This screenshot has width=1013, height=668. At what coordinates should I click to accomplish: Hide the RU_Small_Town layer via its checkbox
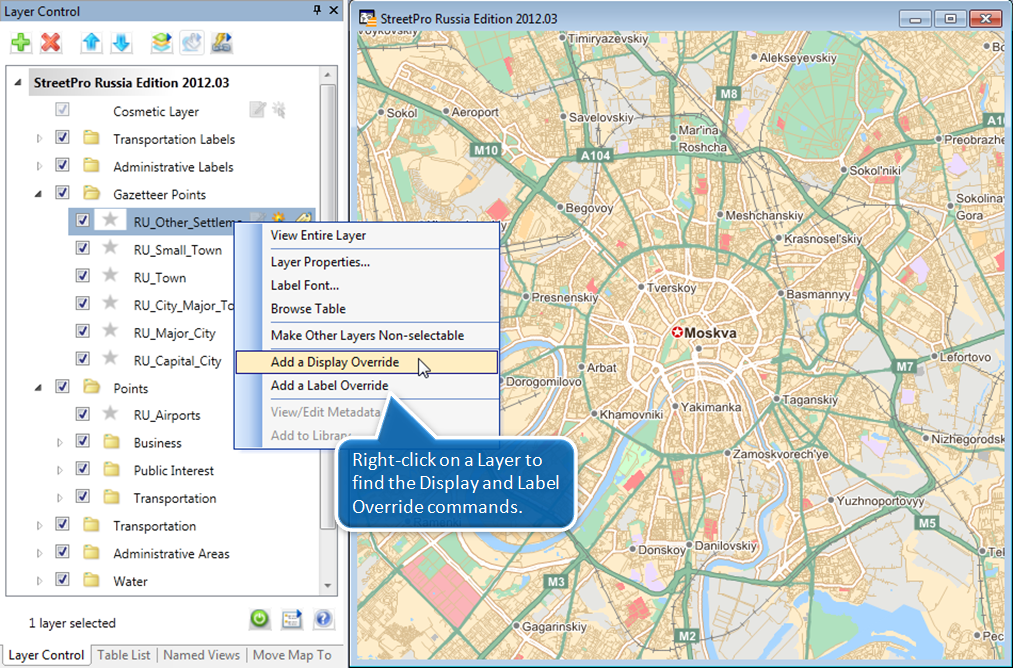[83, 248]
